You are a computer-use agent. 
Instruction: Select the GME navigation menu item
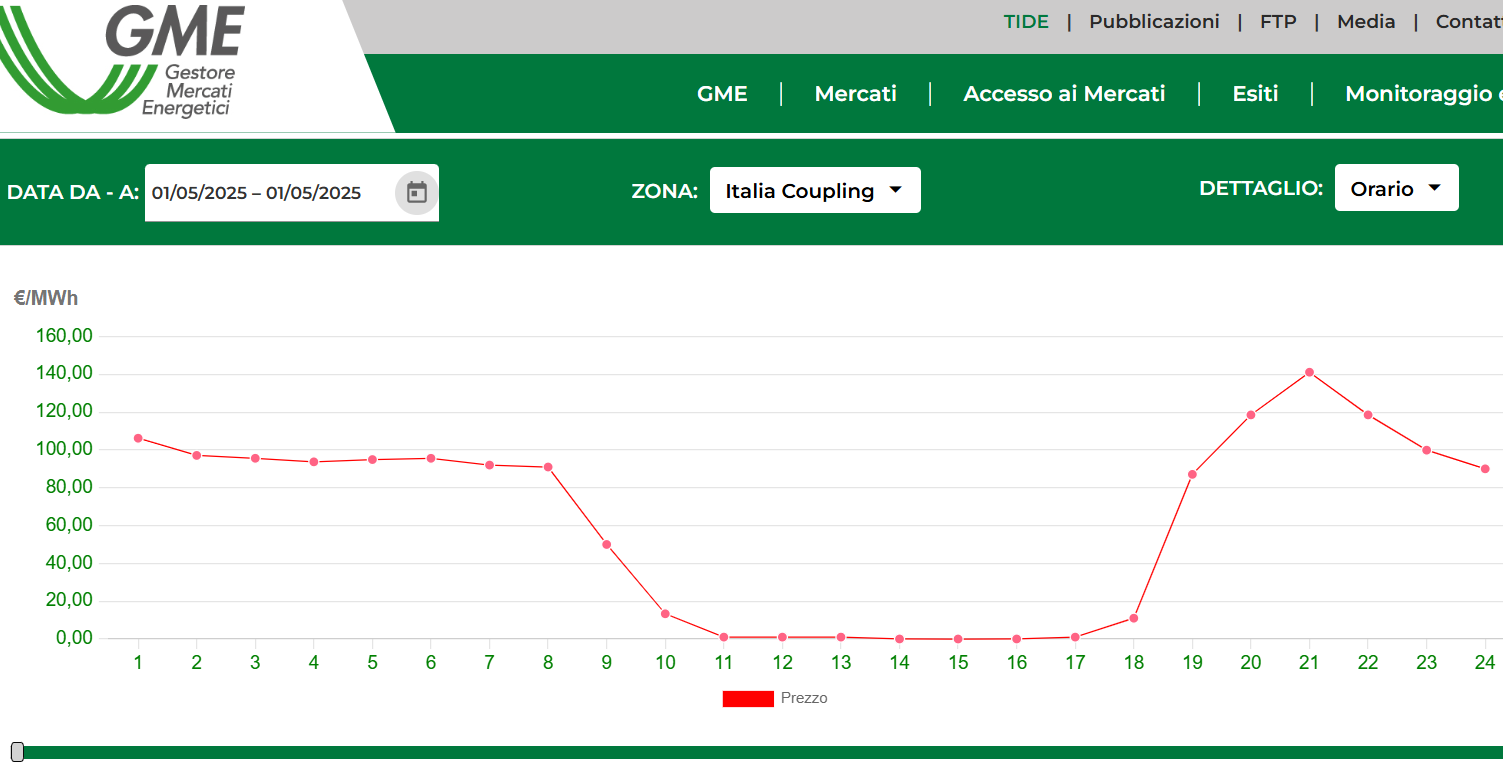[722, 94]
